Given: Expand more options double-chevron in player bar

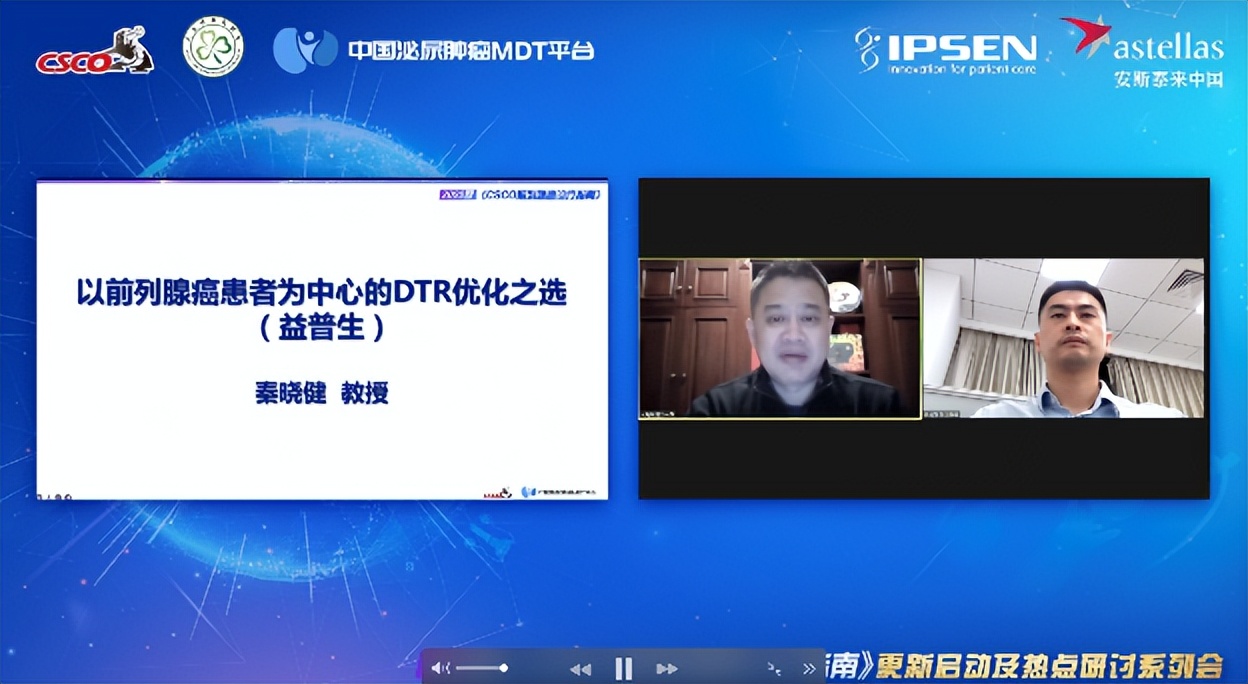Looking at the screenshot, I should (809, 669).
